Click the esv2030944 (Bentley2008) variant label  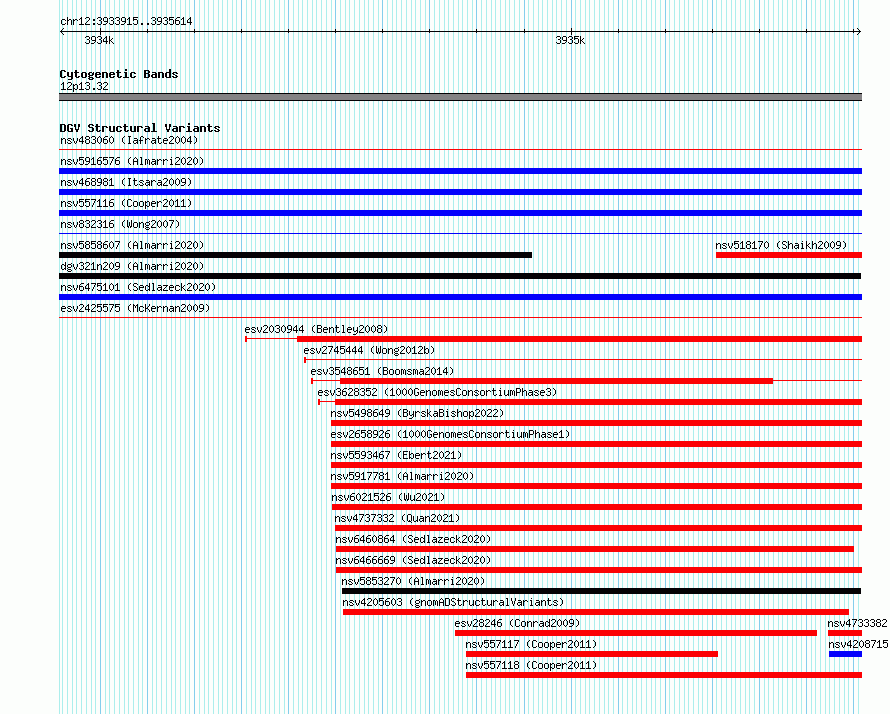[316, 329]
